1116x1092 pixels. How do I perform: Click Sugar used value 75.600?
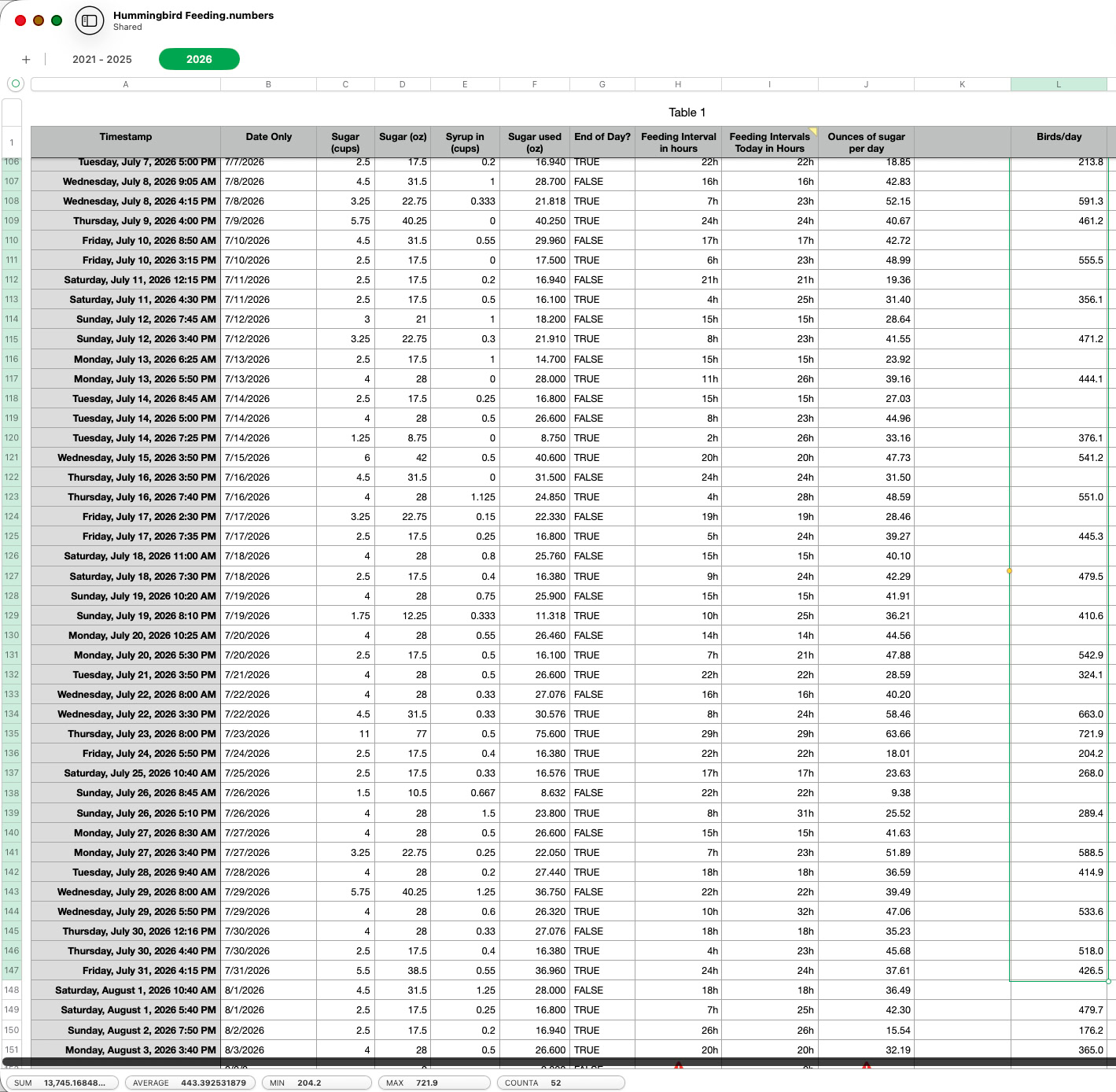535,733
